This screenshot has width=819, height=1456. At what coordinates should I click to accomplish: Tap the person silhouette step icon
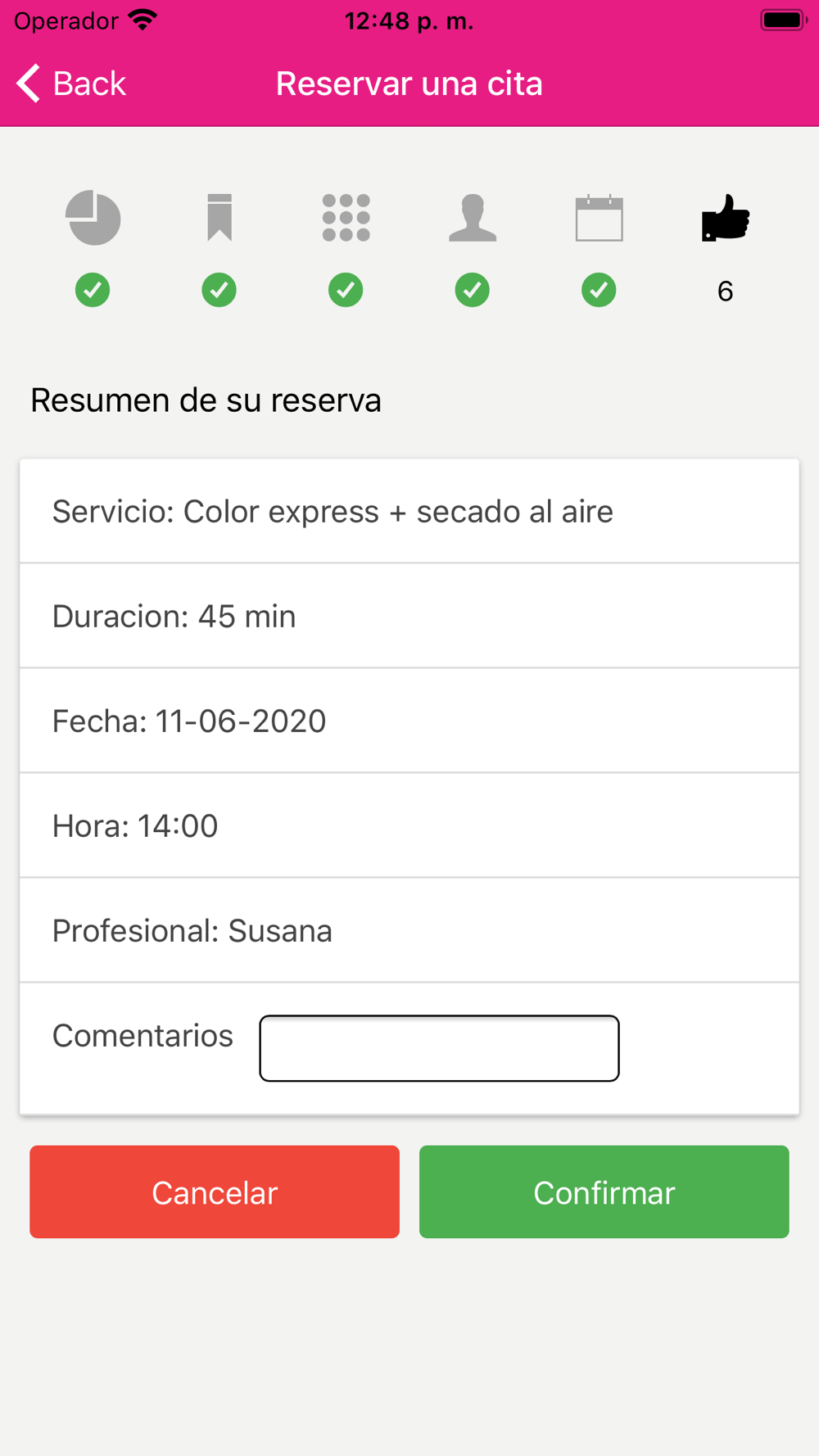coord(473,218)
